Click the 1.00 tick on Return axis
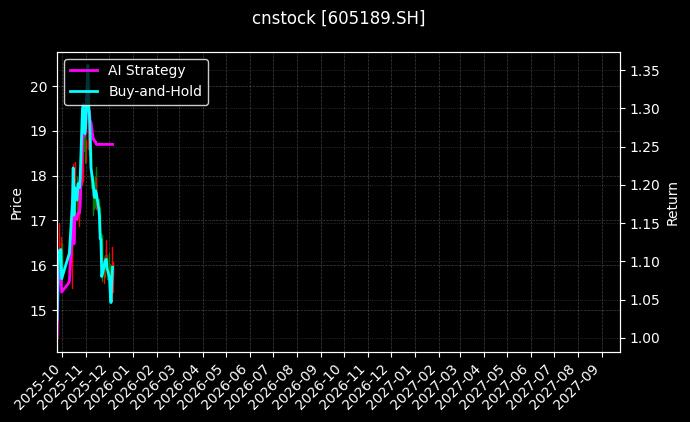The width and height of the screenshot is (690, 422). [643, 339]
